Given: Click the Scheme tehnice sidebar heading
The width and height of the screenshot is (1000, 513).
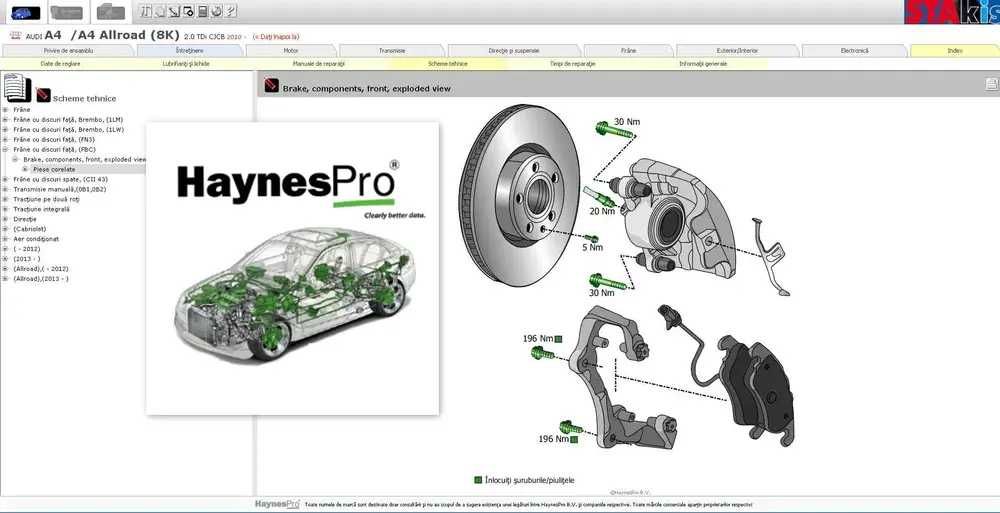Looking at the screenshot, I should click(84, 98).
